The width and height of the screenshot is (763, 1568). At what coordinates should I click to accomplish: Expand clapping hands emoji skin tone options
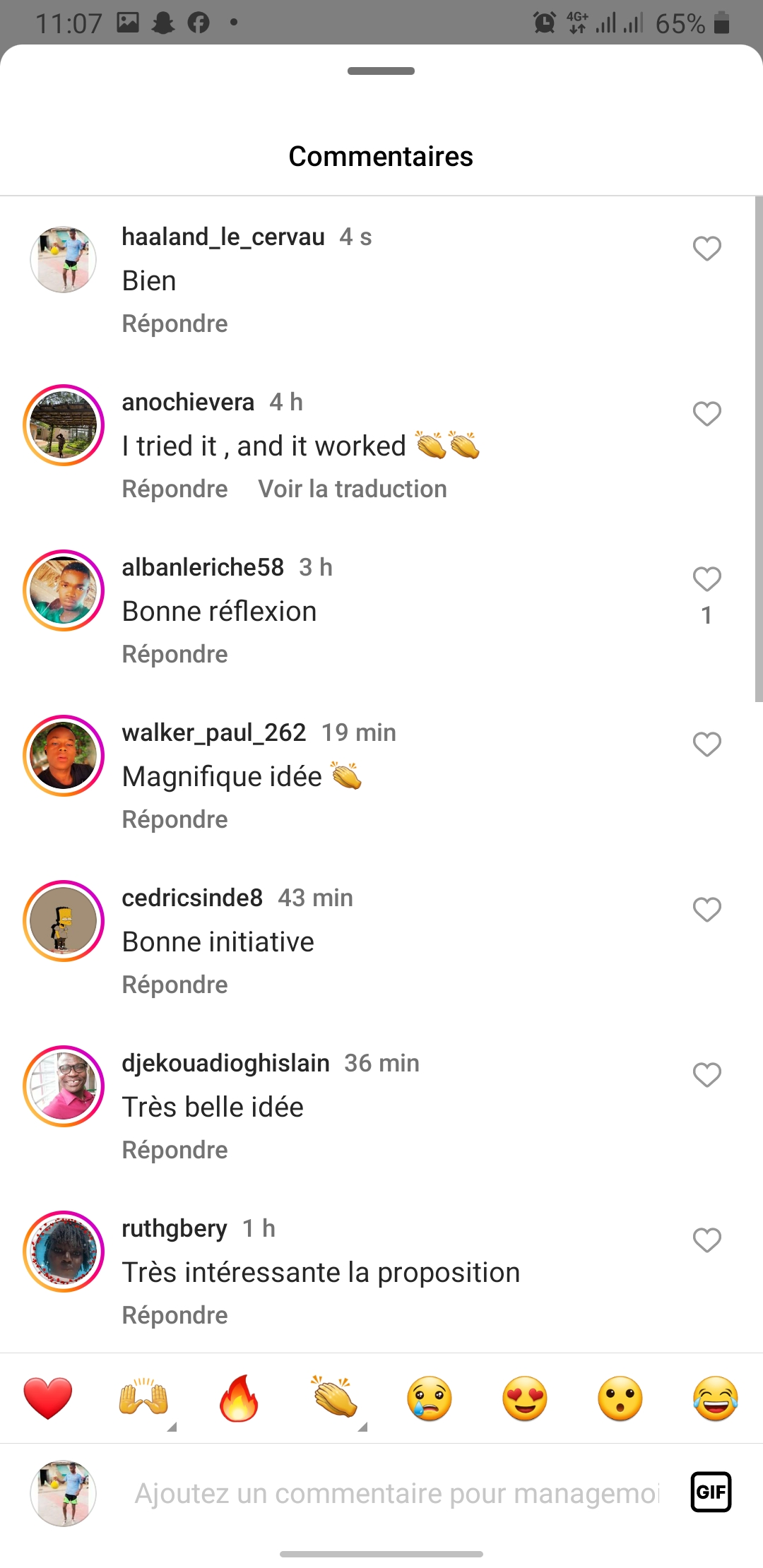tap(362, 1427)
